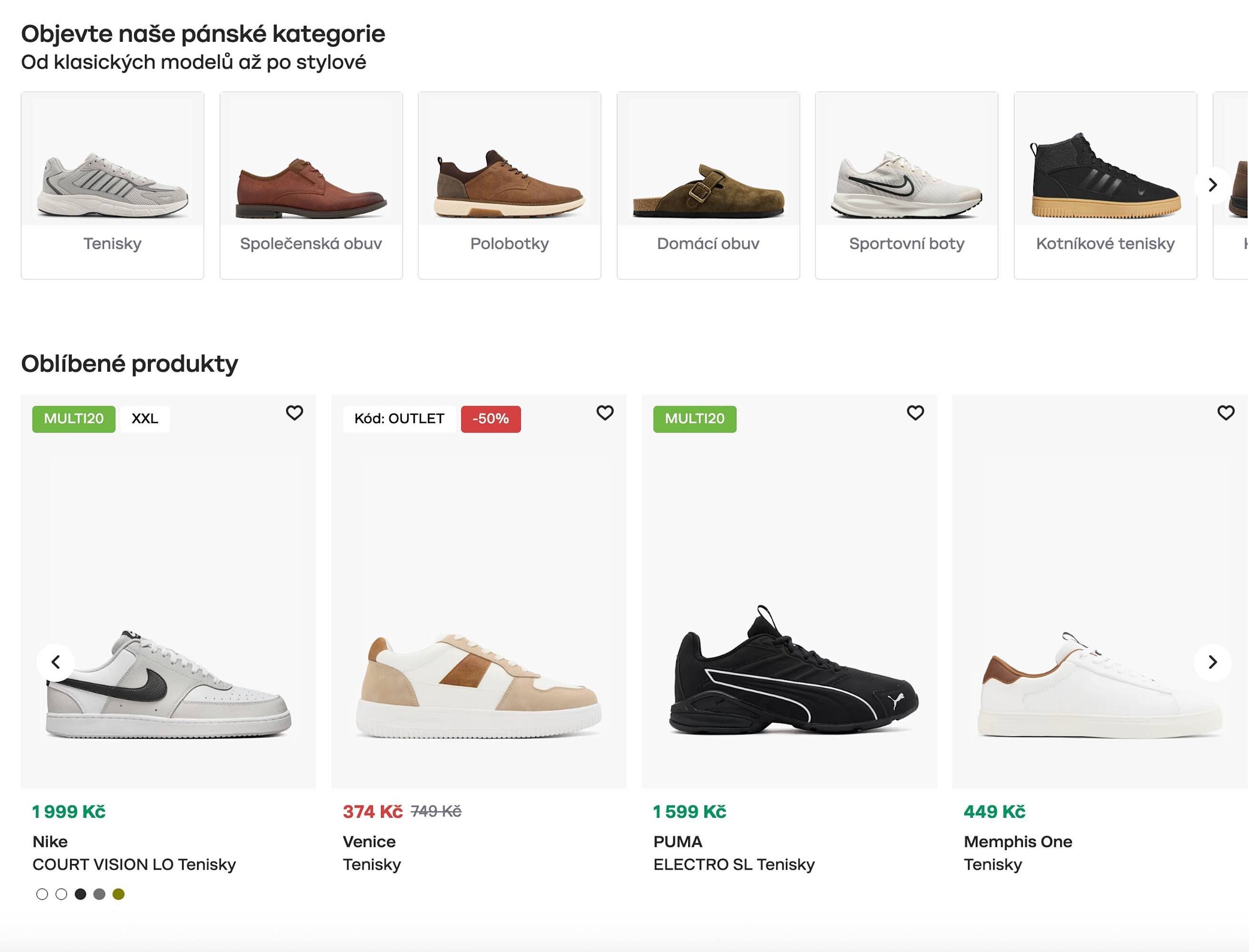The image size is (1249, 952).
Task: Favorite the Nike Court Vision shoe
Action: click(294, 413)
